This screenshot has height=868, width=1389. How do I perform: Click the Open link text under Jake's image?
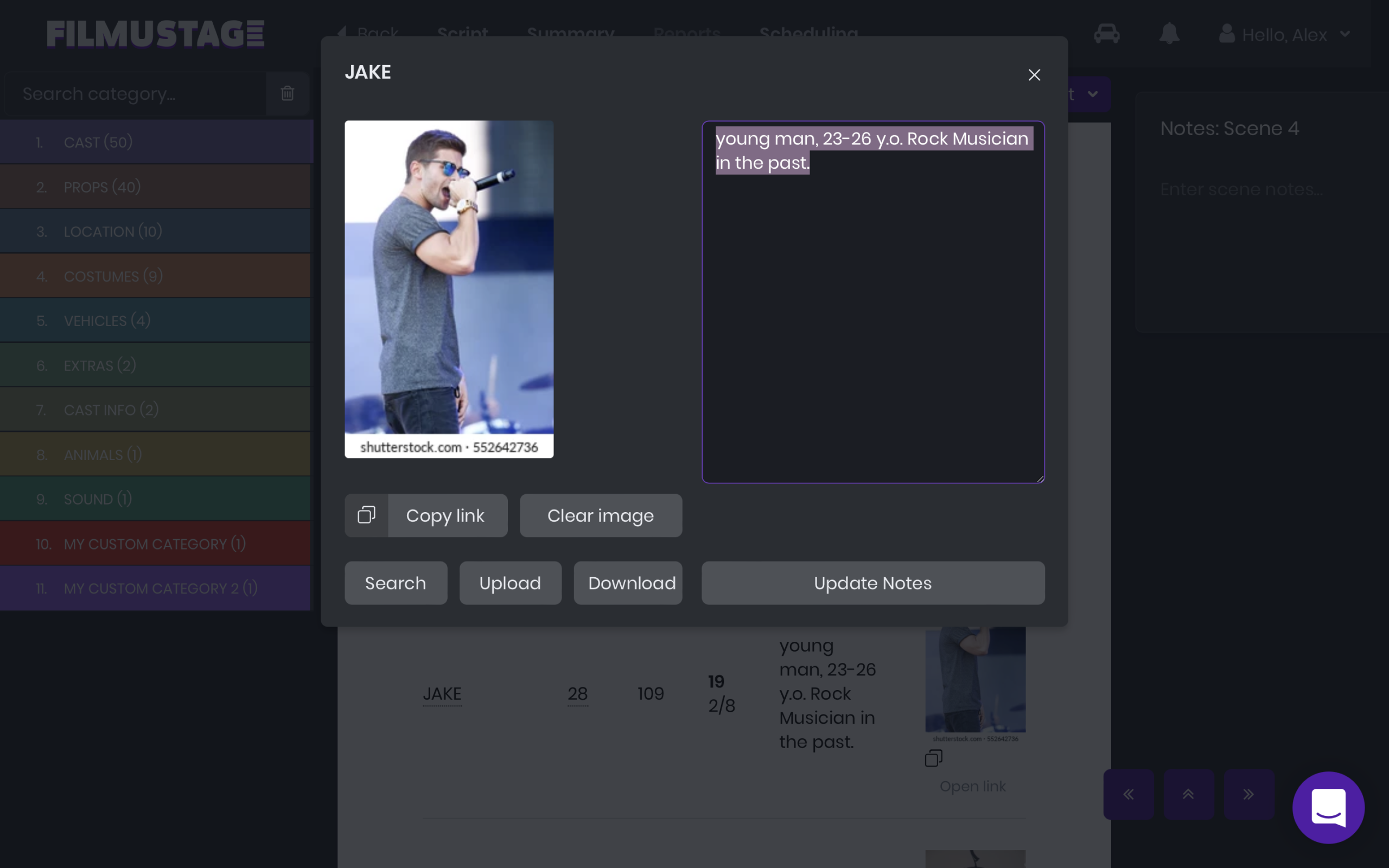(972, 786)
